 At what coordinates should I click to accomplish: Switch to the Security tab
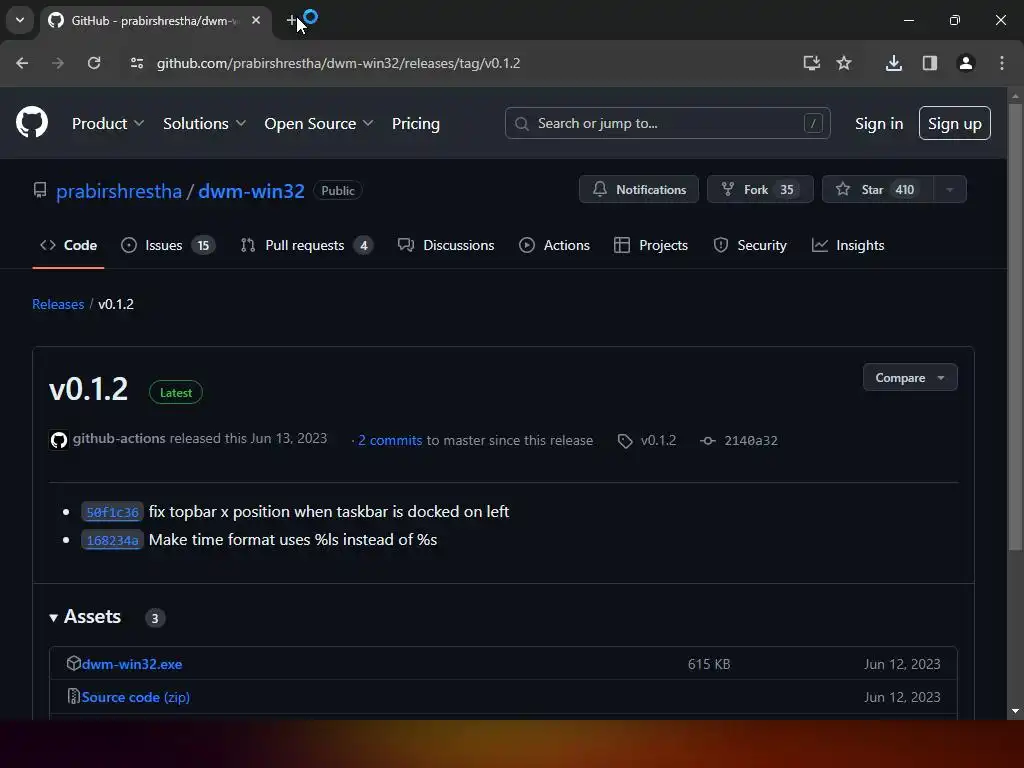(x=750, y=245)
